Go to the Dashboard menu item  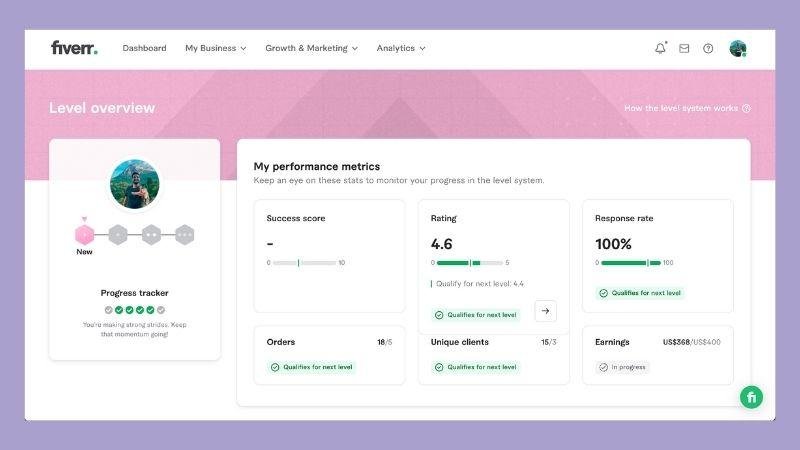tap(144, 48)
